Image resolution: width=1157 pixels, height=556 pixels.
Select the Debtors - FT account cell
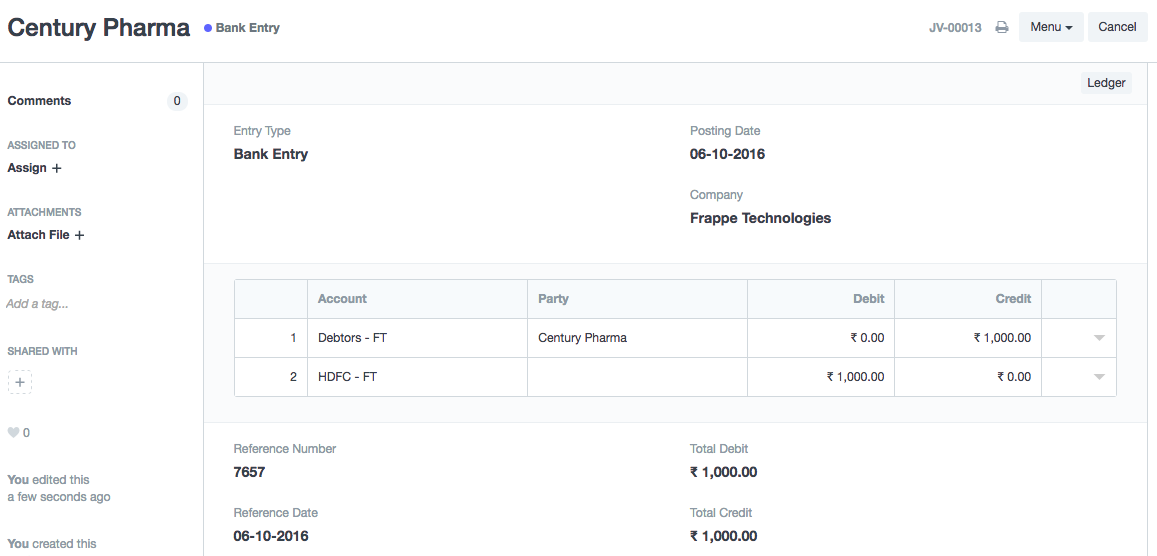(x=416, y=338)
